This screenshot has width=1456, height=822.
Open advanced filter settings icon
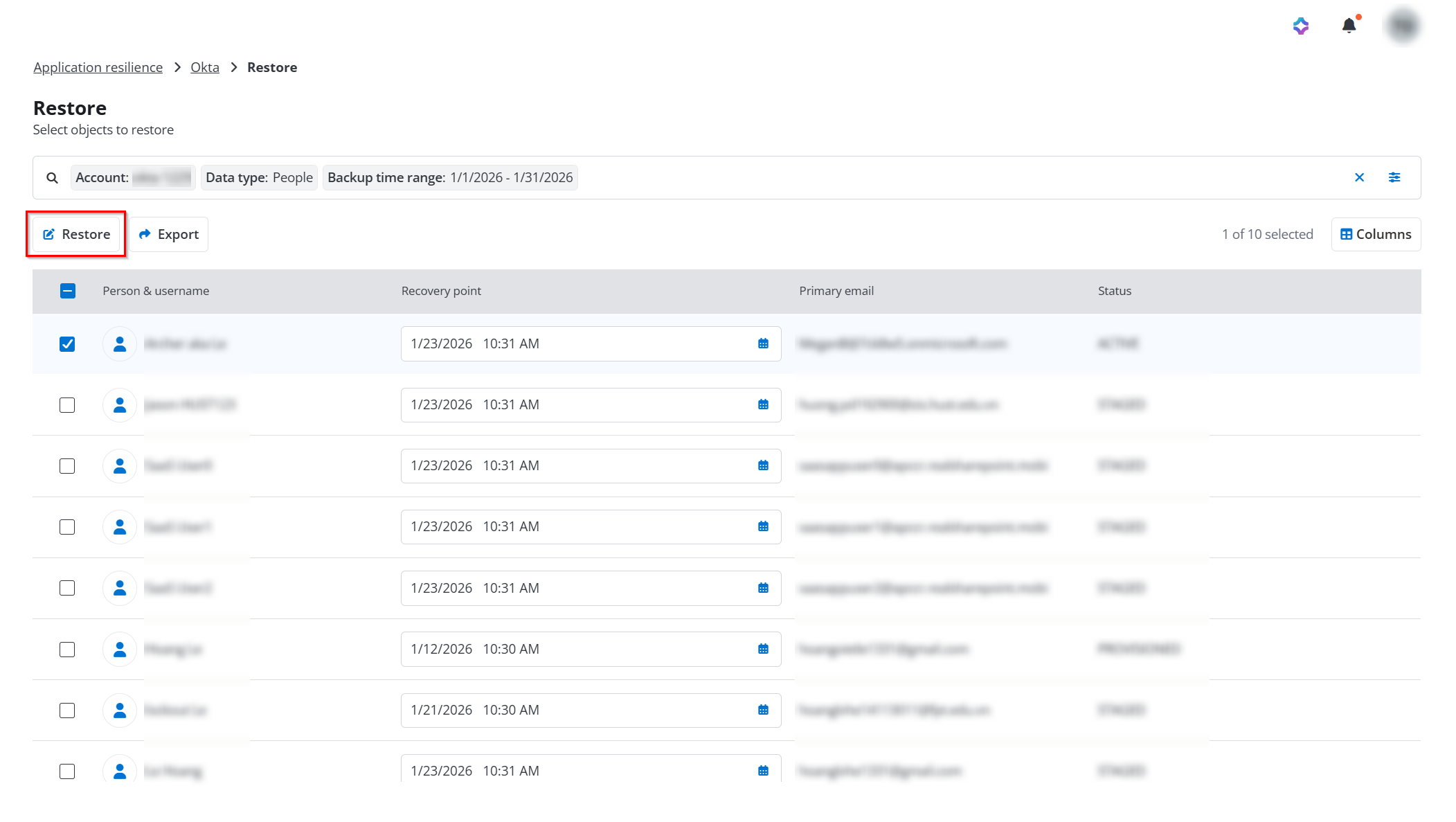(1394, 178)
